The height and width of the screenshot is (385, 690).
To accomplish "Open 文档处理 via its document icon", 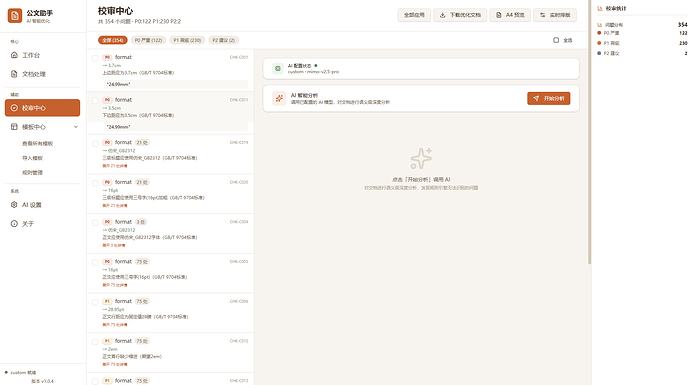I will pos(14,74).
